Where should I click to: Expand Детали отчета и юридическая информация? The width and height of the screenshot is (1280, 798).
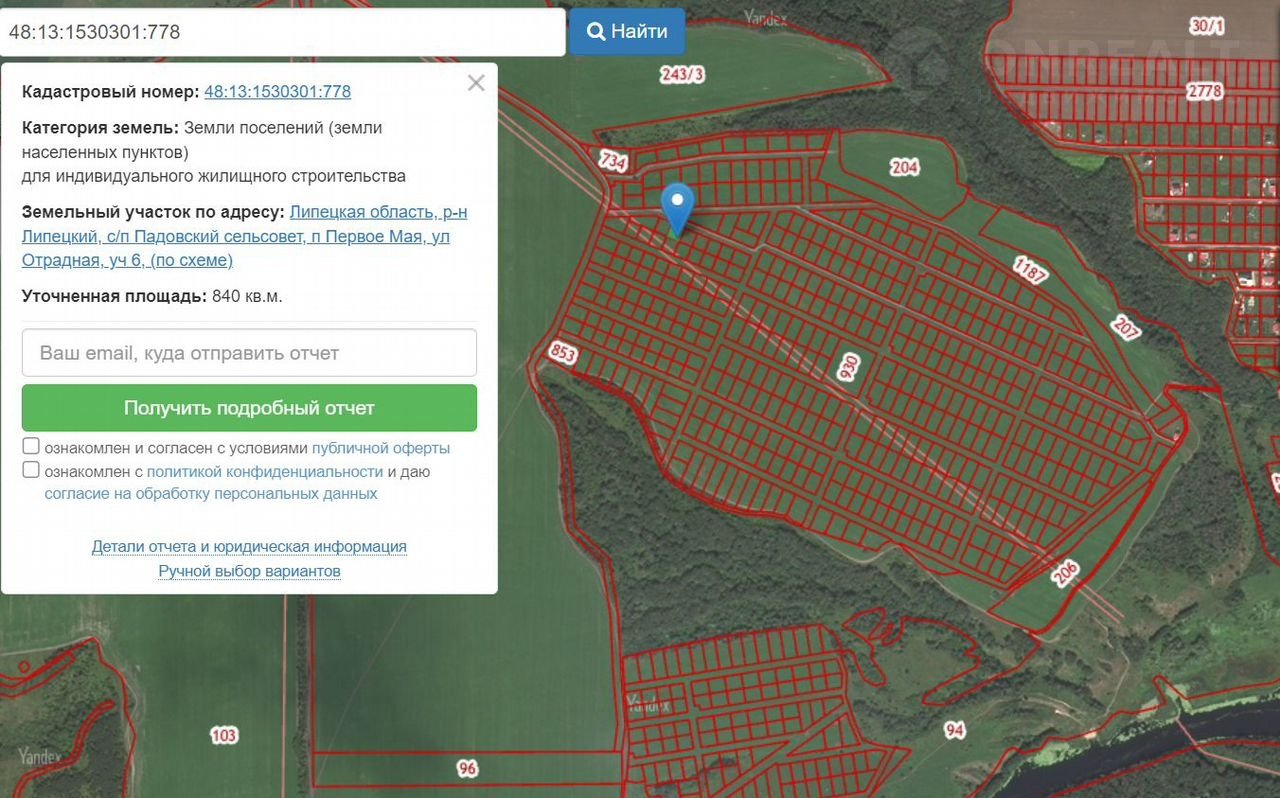pos(249,547)
